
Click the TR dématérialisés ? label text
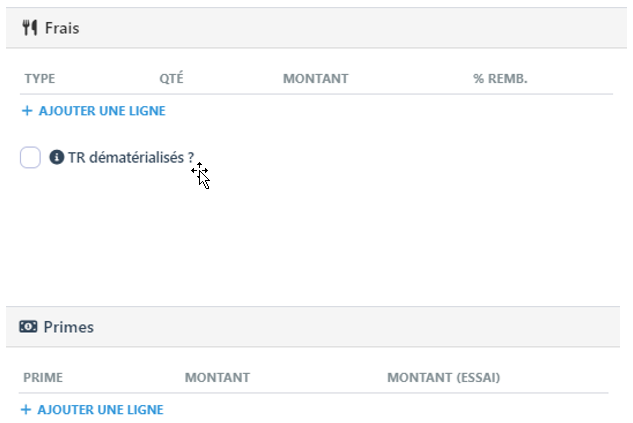(x=131, y=157)
